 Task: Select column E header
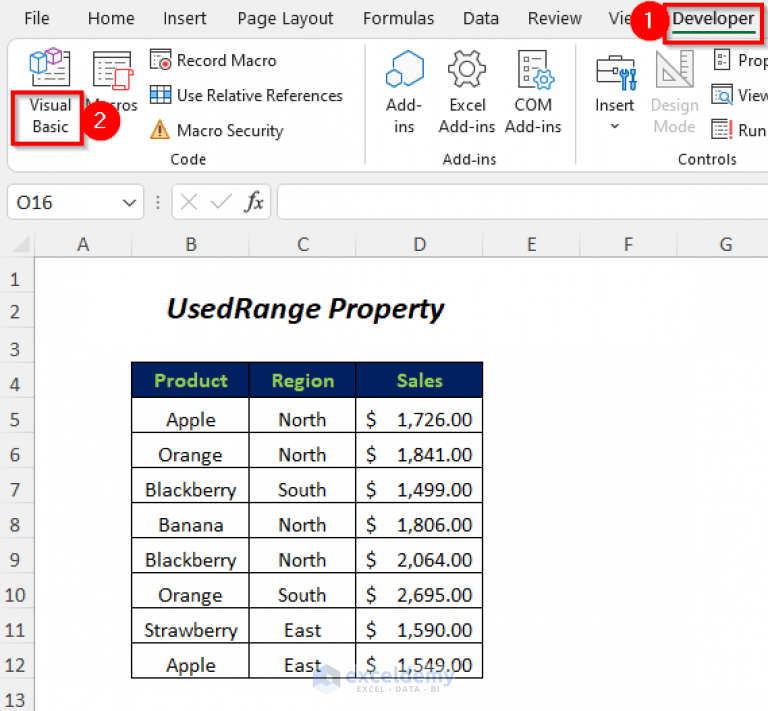click(531, 244)
